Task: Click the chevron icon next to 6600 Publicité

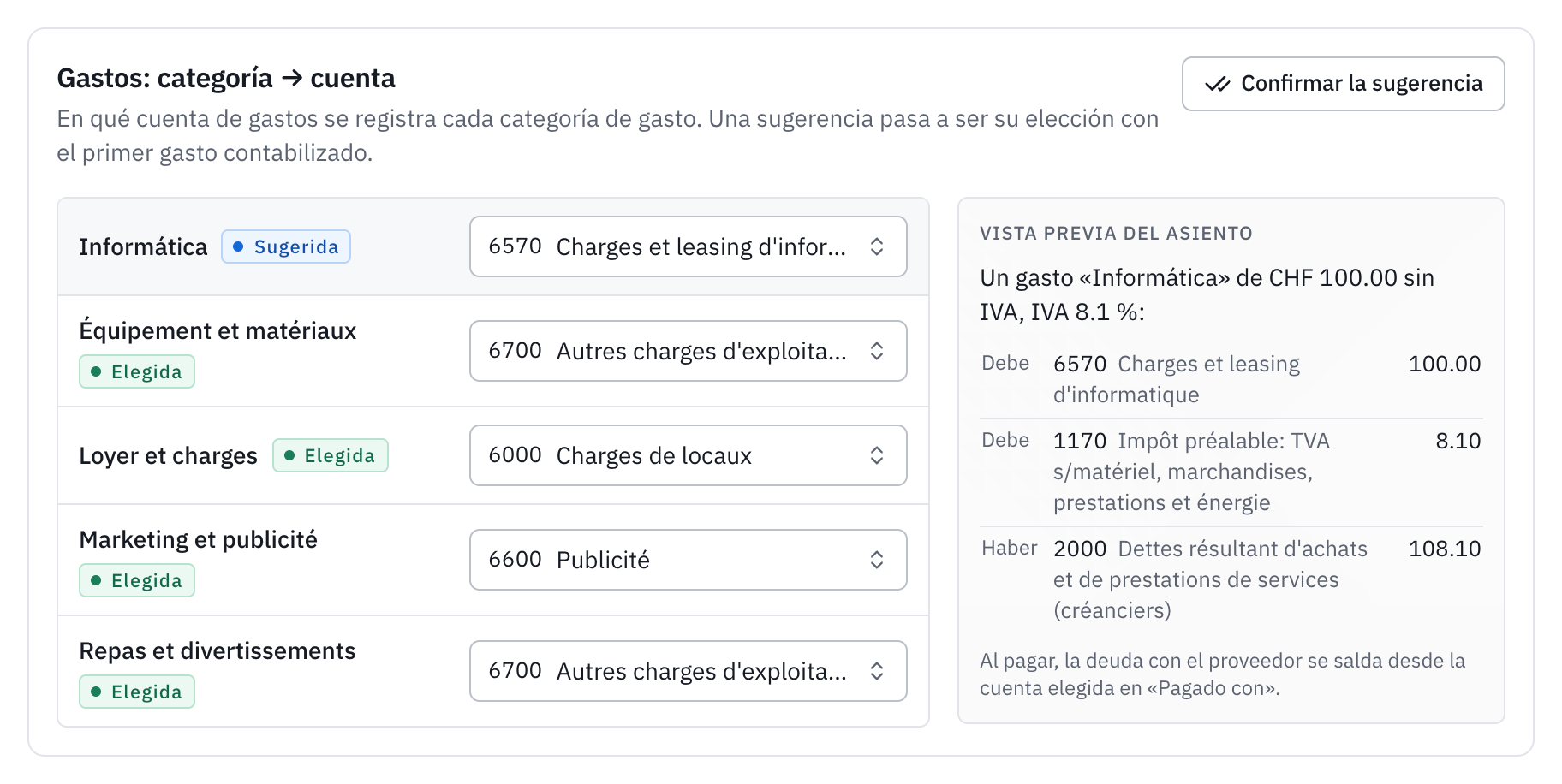Action: [x=877, y=560]
